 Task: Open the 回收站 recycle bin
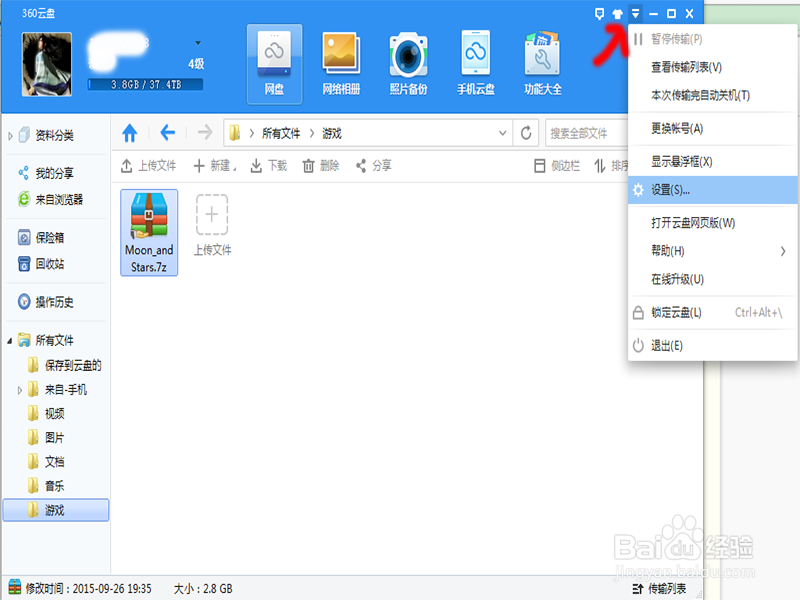pyautogui.click(x=48, y=263)
